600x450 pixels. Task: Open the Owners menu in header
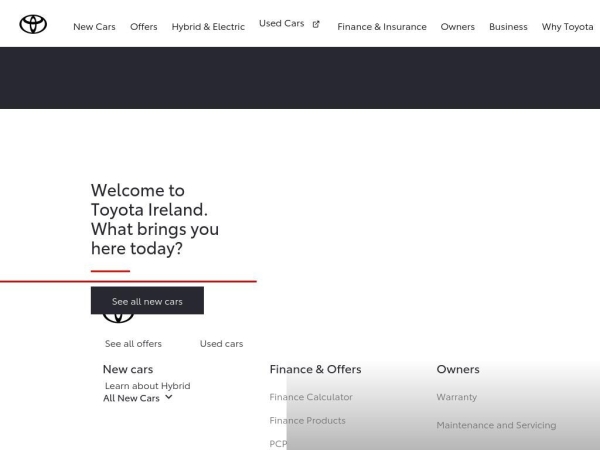(458, 27)
